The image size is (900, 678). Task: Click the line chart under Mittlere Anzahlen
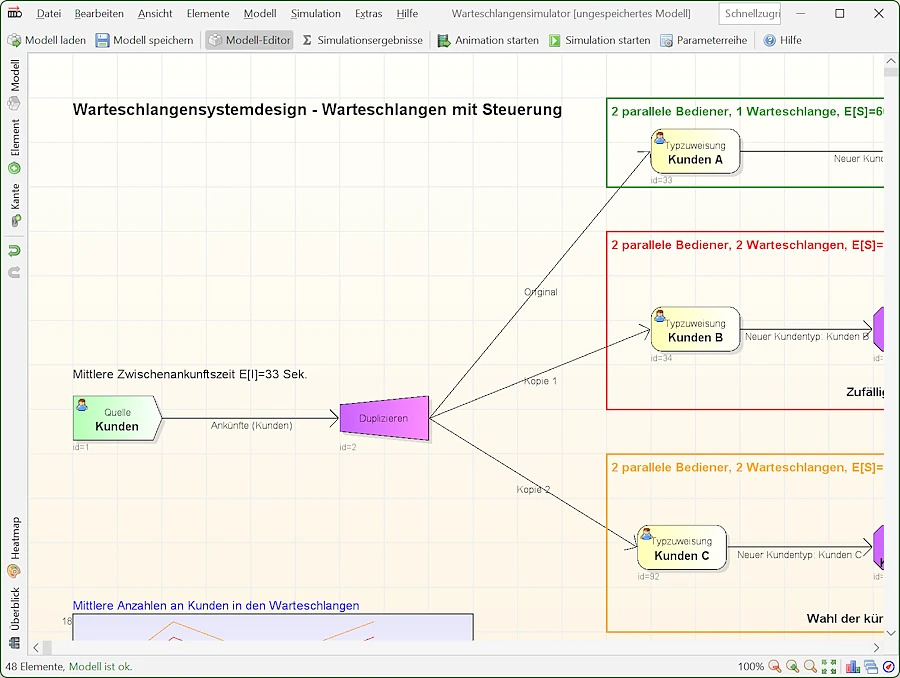tap(273, 627)
